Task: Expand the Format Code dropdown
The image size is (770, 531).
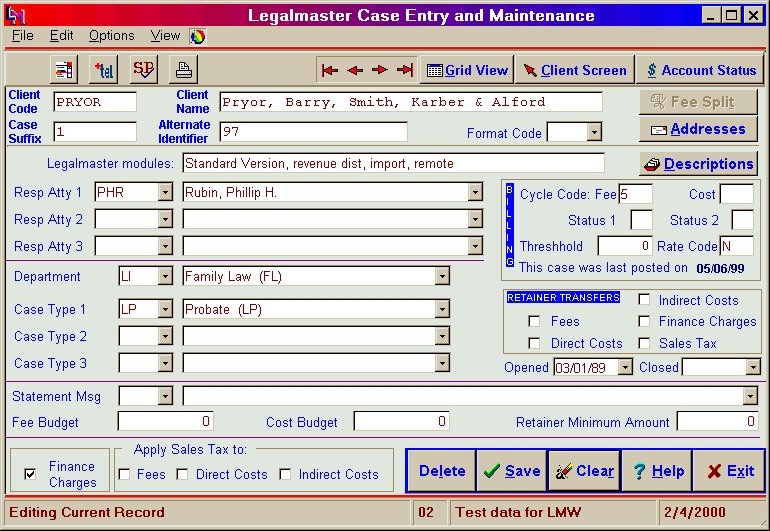Action: tap(594, 132)
